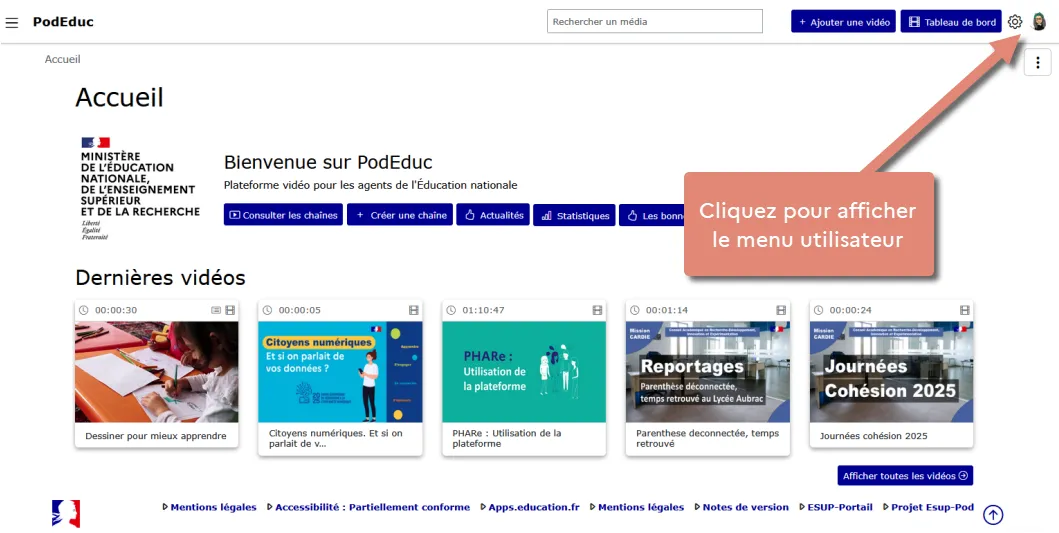The height and width of the screenshot is (533, 1059).
Task: Open the PHARe Utilisation de la plateforme thumbnail
Action: [x=524, y=372]
